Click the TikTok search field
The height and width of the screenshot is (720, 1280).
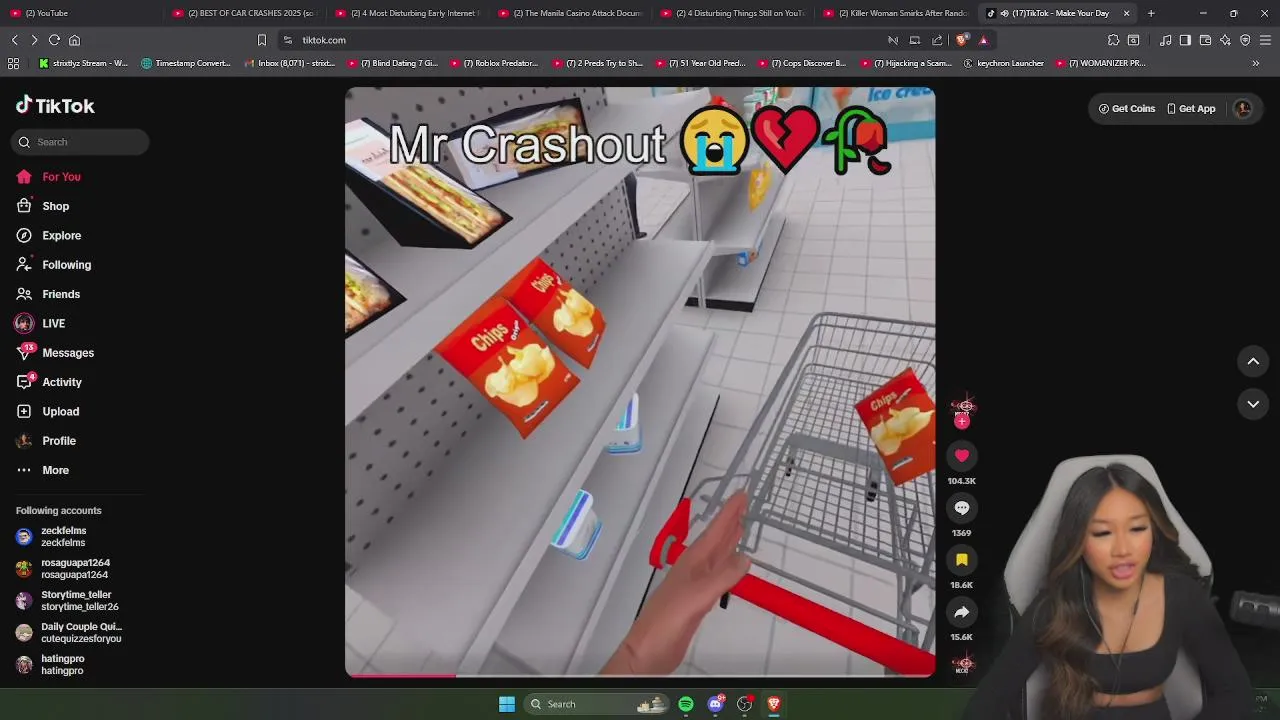(x=80, y=142)
